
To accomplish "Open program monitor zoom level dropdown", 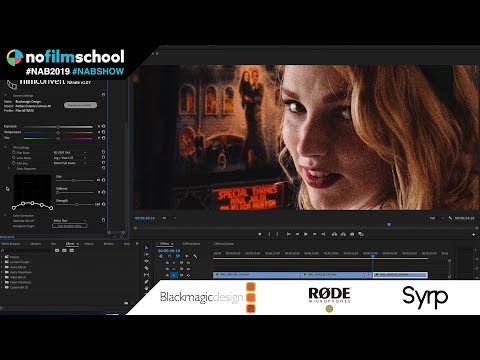I will click(168, 218).
